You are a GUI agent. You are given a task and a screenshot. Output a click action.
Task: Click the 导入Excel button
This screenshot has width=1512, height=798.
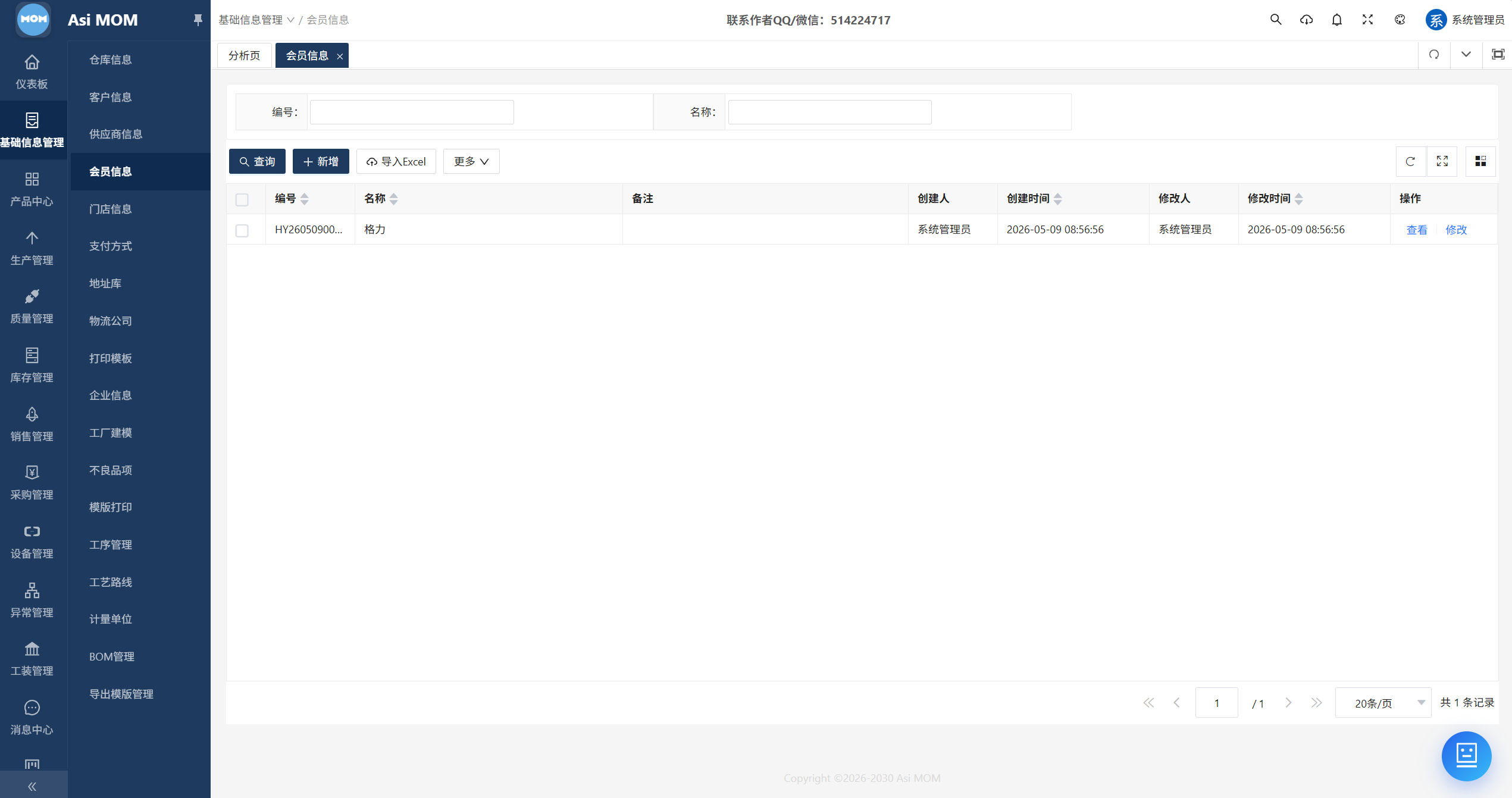click(x=396, y=161)
